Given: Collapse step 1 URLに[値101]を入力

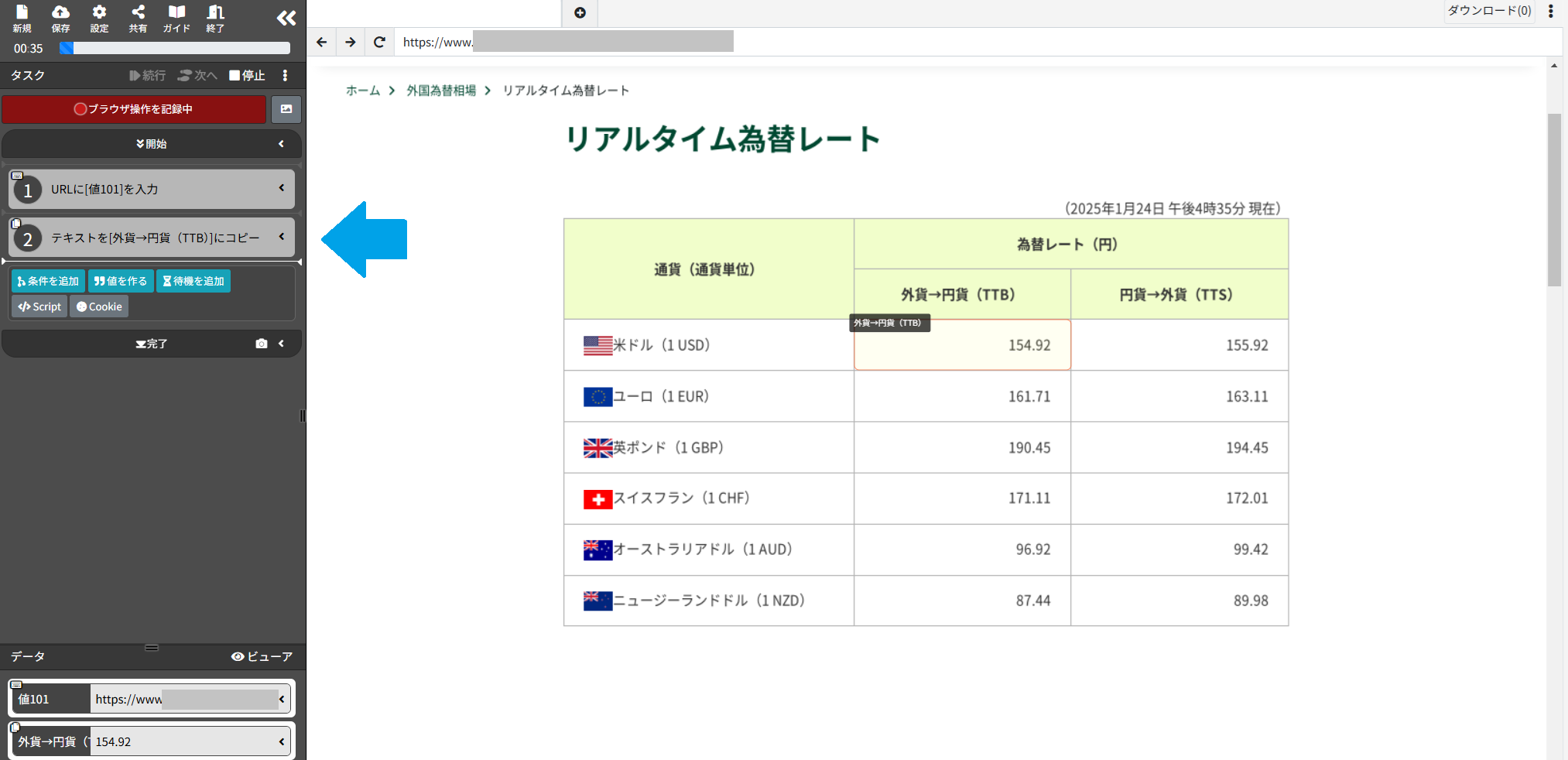Looking at the screenshot, I should [282, 189].
